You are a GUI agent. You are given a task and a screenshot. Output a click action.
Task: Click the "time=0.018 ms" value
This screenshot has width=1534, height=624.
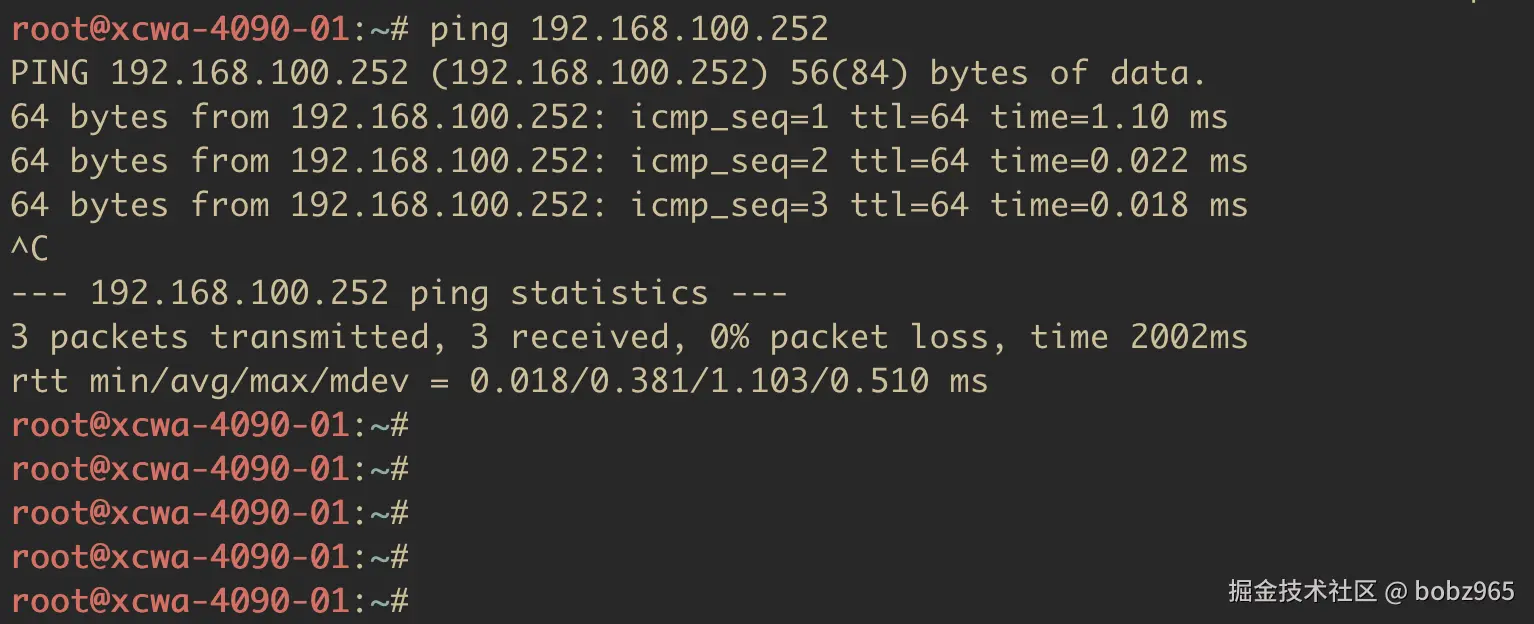tap(1118, 205)
